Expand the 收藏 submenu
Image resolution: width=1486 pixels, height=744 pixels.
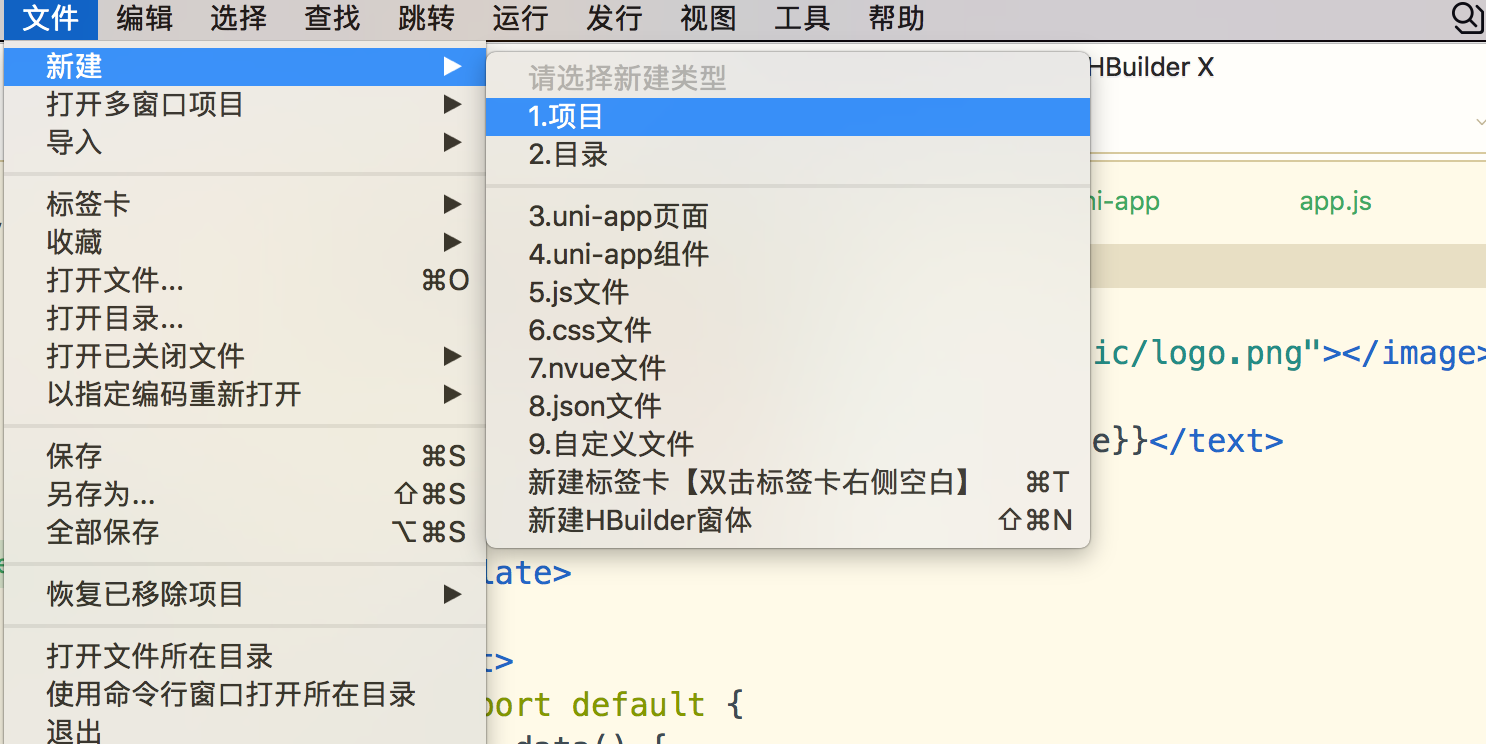(245, 243)
